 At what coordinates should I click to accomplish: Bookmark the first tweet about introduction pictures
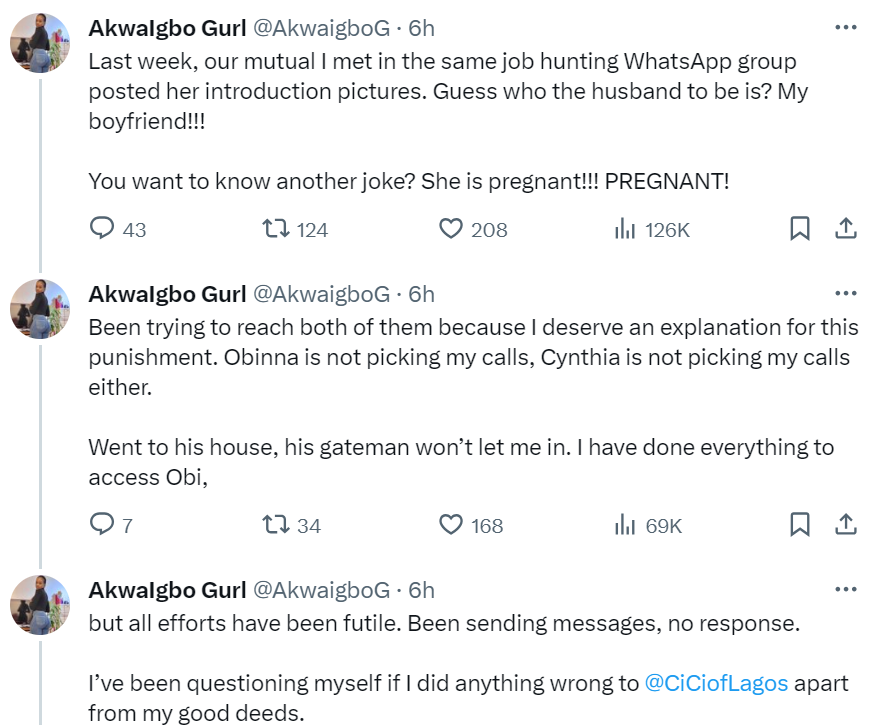click(800, 229)
